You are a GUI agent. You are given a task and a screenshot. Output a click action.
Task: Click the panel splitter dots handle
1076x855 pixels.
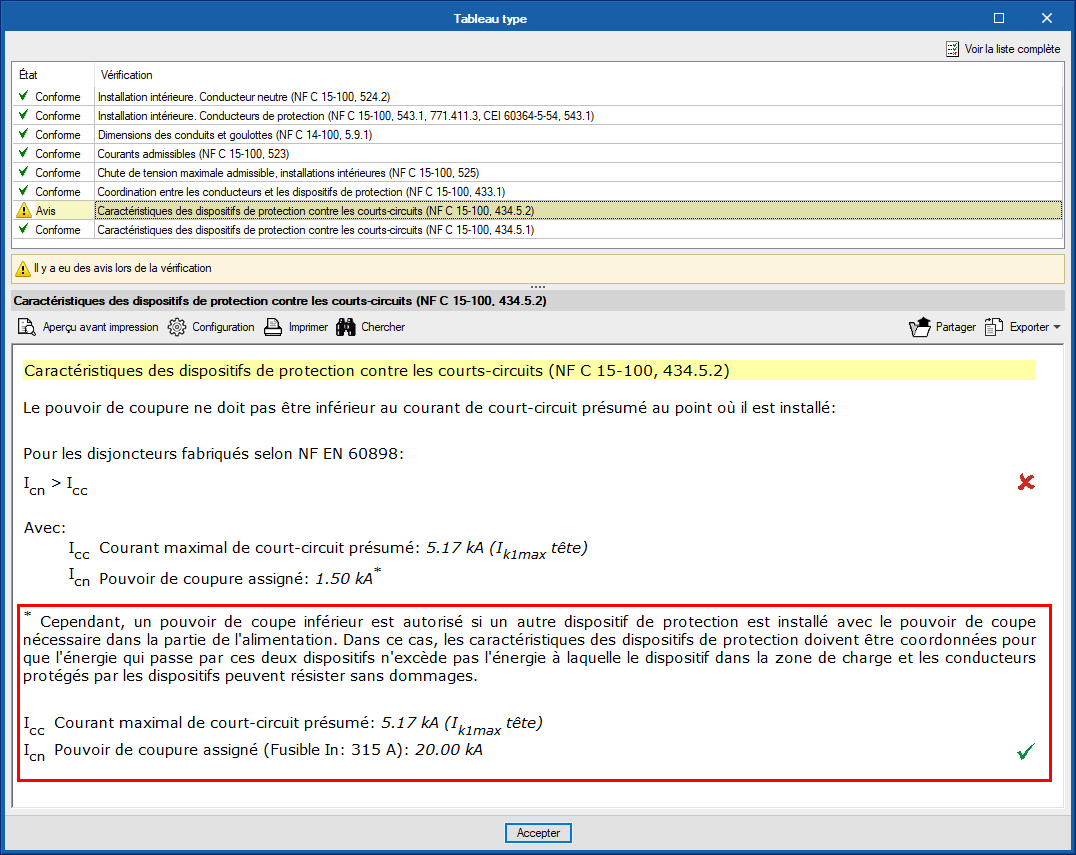(538, 287)
